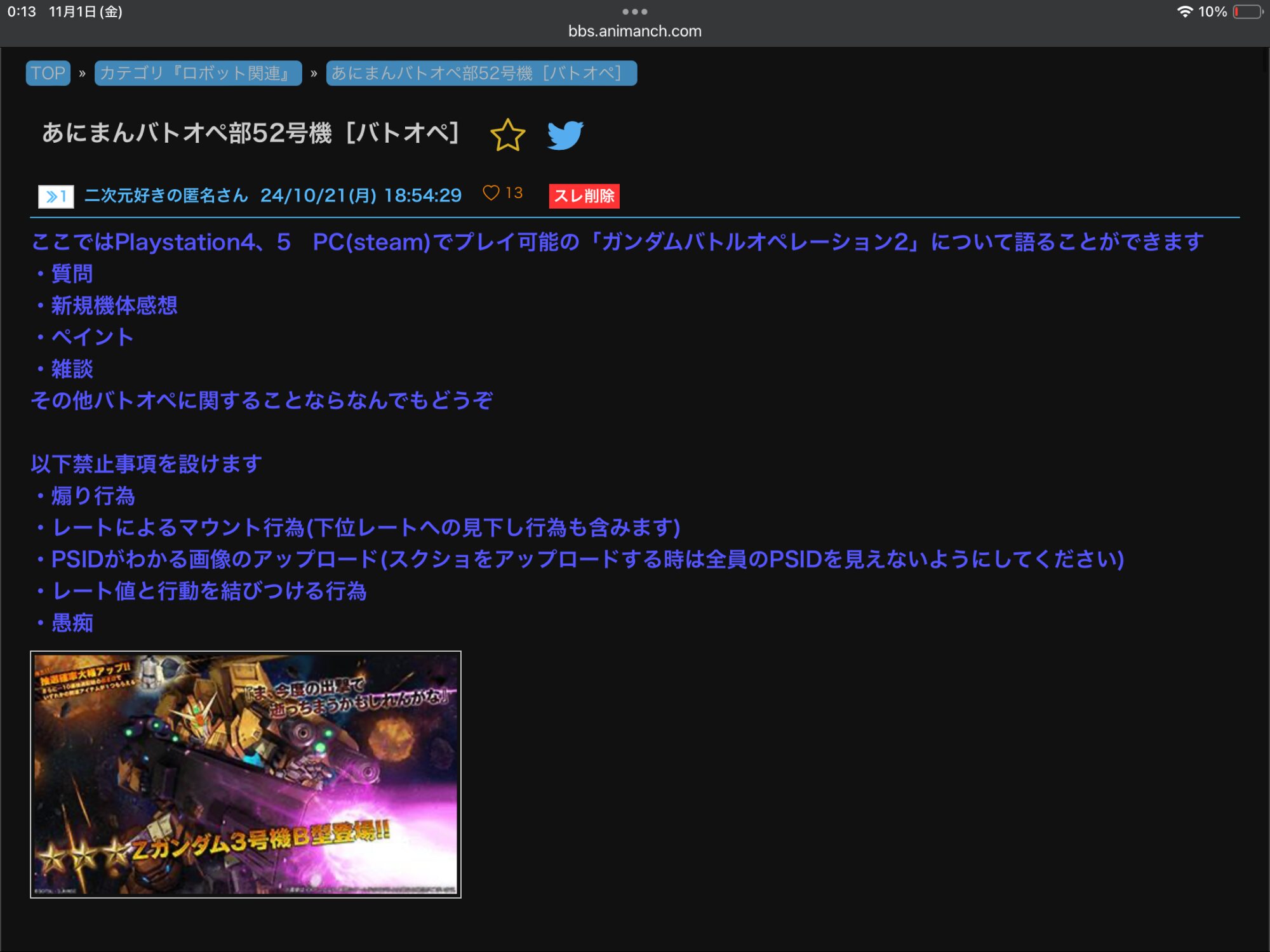Tap the bbs.animanch.com address bar
This screenshot has height=952, width=1270.
[x=635, y=31]
